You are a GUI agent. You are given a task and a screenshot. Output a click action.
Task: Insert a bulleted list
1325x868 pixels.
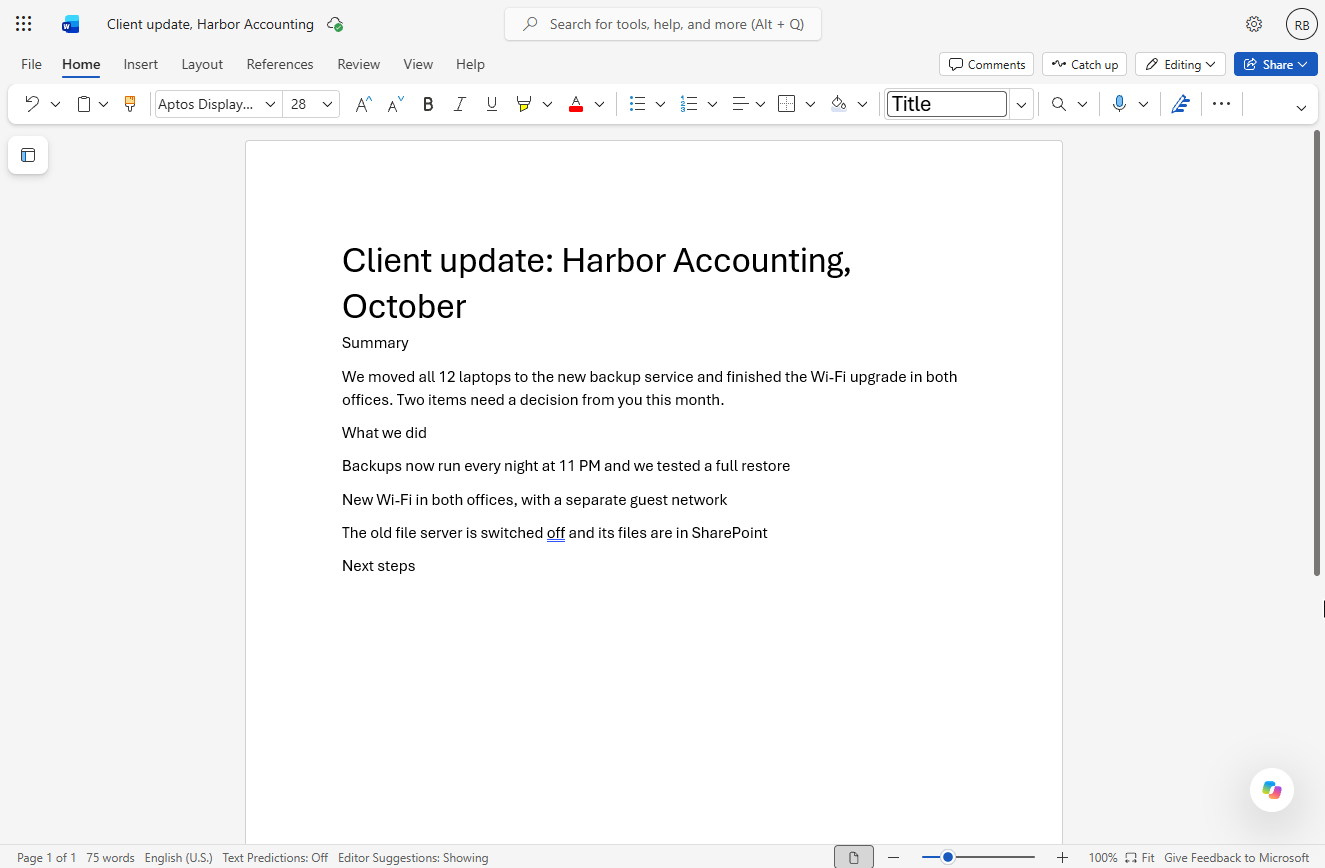tap(637, 104)
